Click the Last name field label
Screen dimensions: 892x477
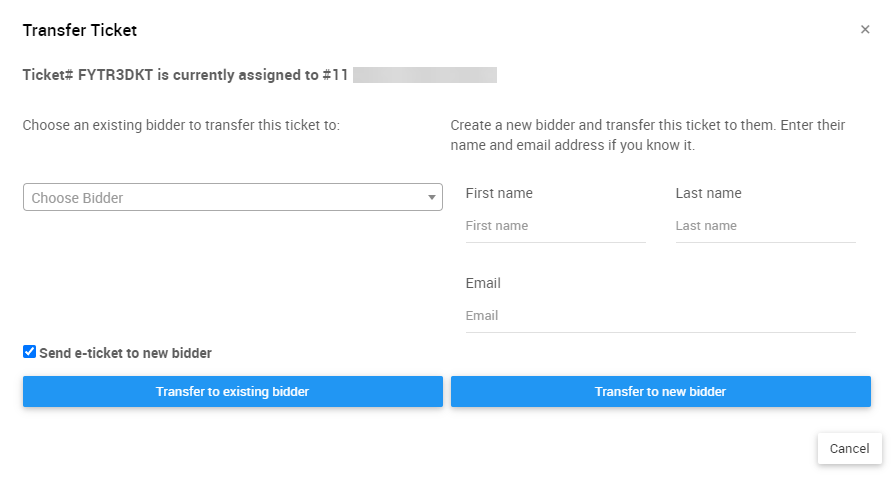(708, 193)
